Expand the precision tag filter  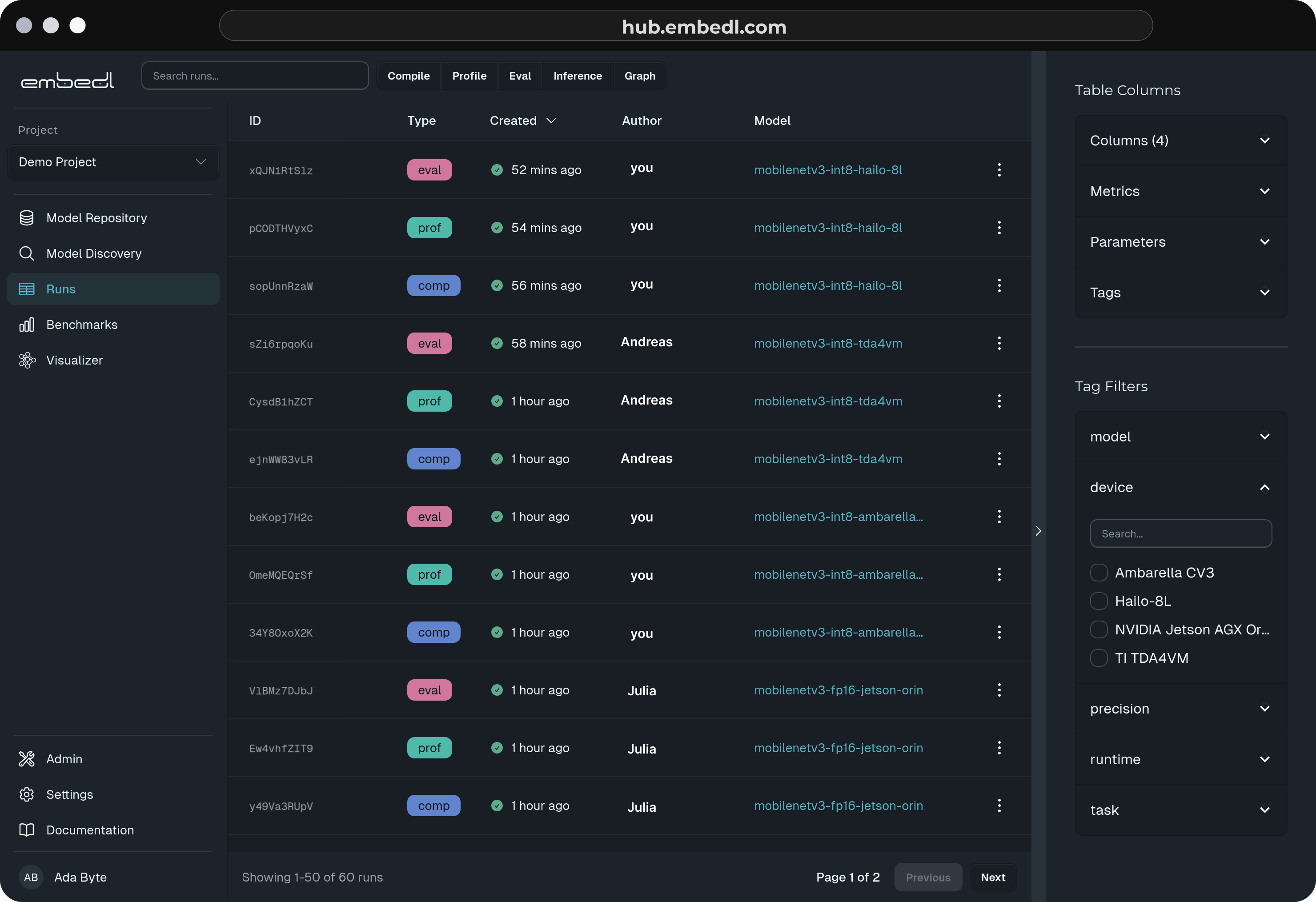tap(1180, 708)
